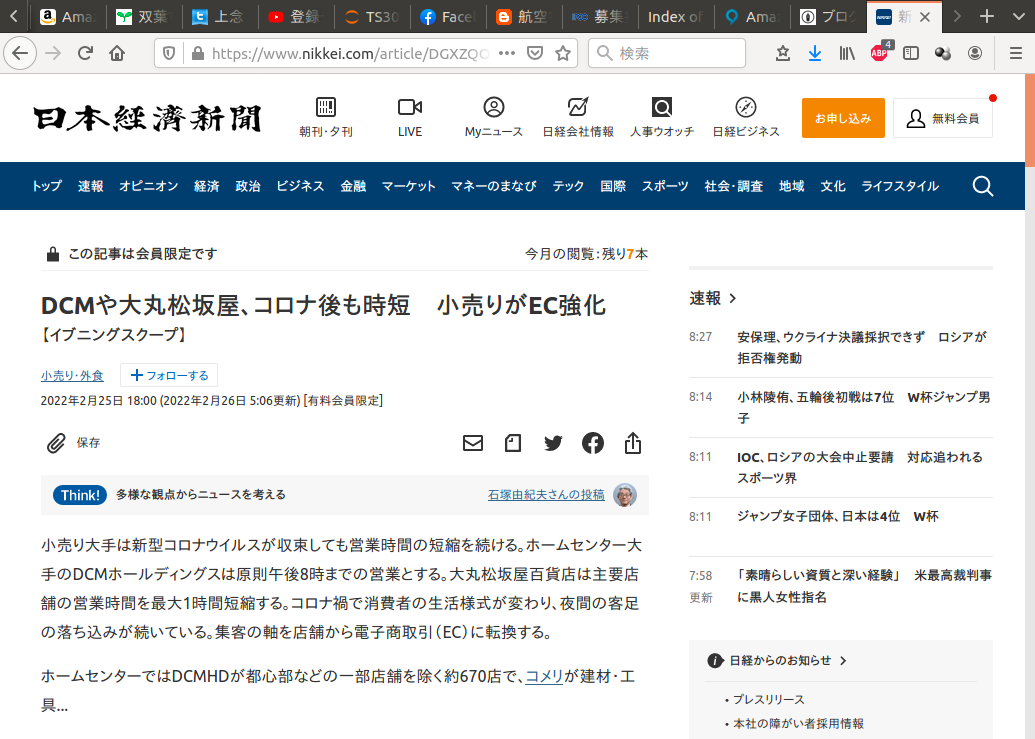This screenshot has width=1035, height=739.
Task: Open the list-all-tabs dropdown arrow
Action: click(1018, 16)
